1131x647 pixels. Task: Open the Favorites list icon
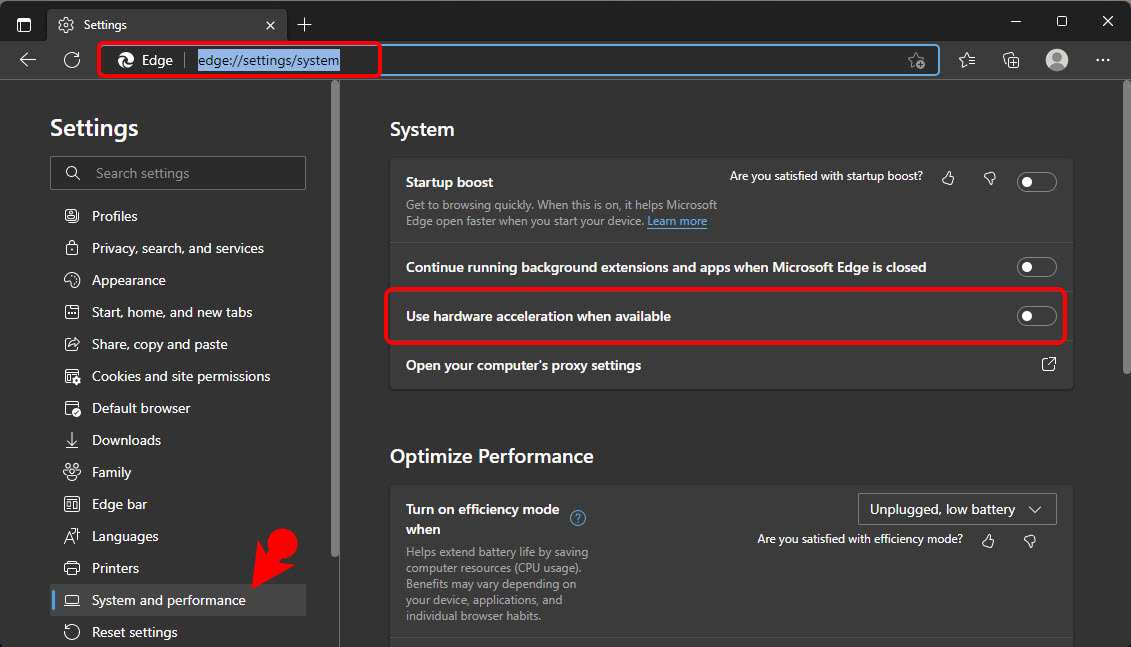click(967, 60)
